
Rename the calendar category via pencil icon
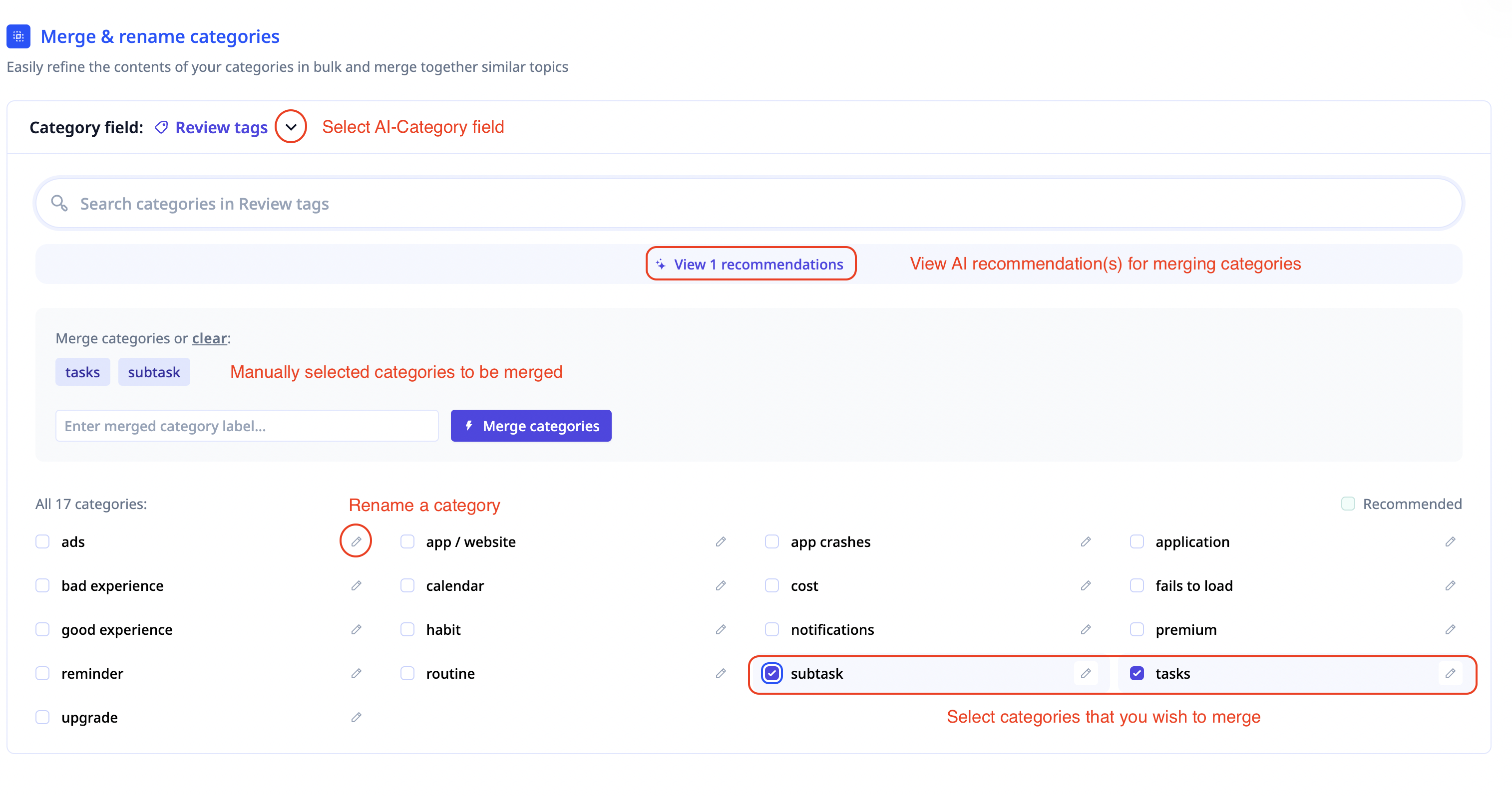pos(721,585)
